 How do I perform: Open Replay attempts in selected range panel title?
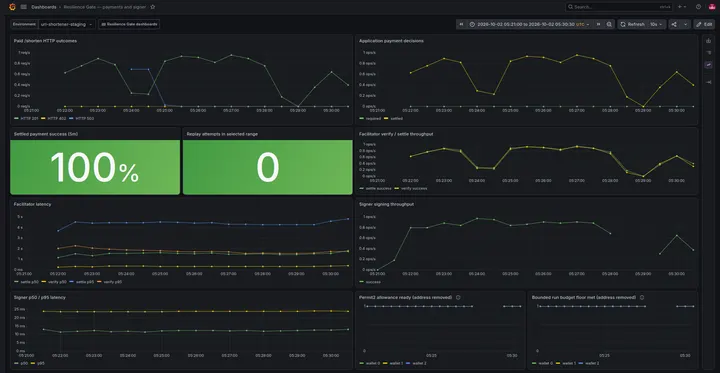pyautogui.click(x=222, y=134)
